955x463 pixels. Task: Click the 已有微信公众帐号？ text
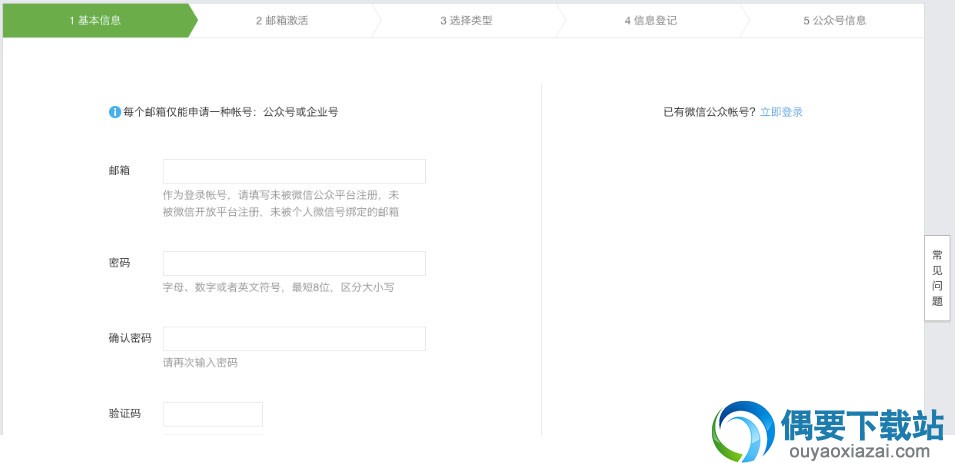click(710, 112)
